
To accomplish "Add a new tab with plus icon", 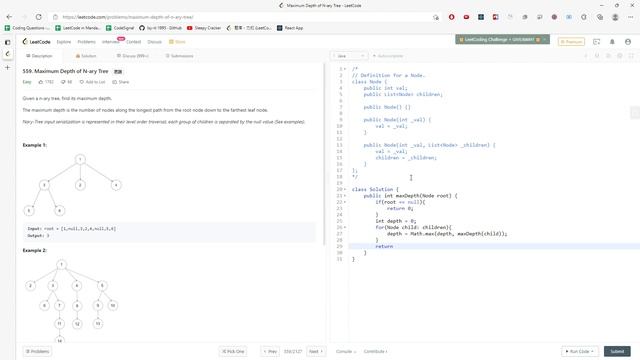I will tap(7, 67).
